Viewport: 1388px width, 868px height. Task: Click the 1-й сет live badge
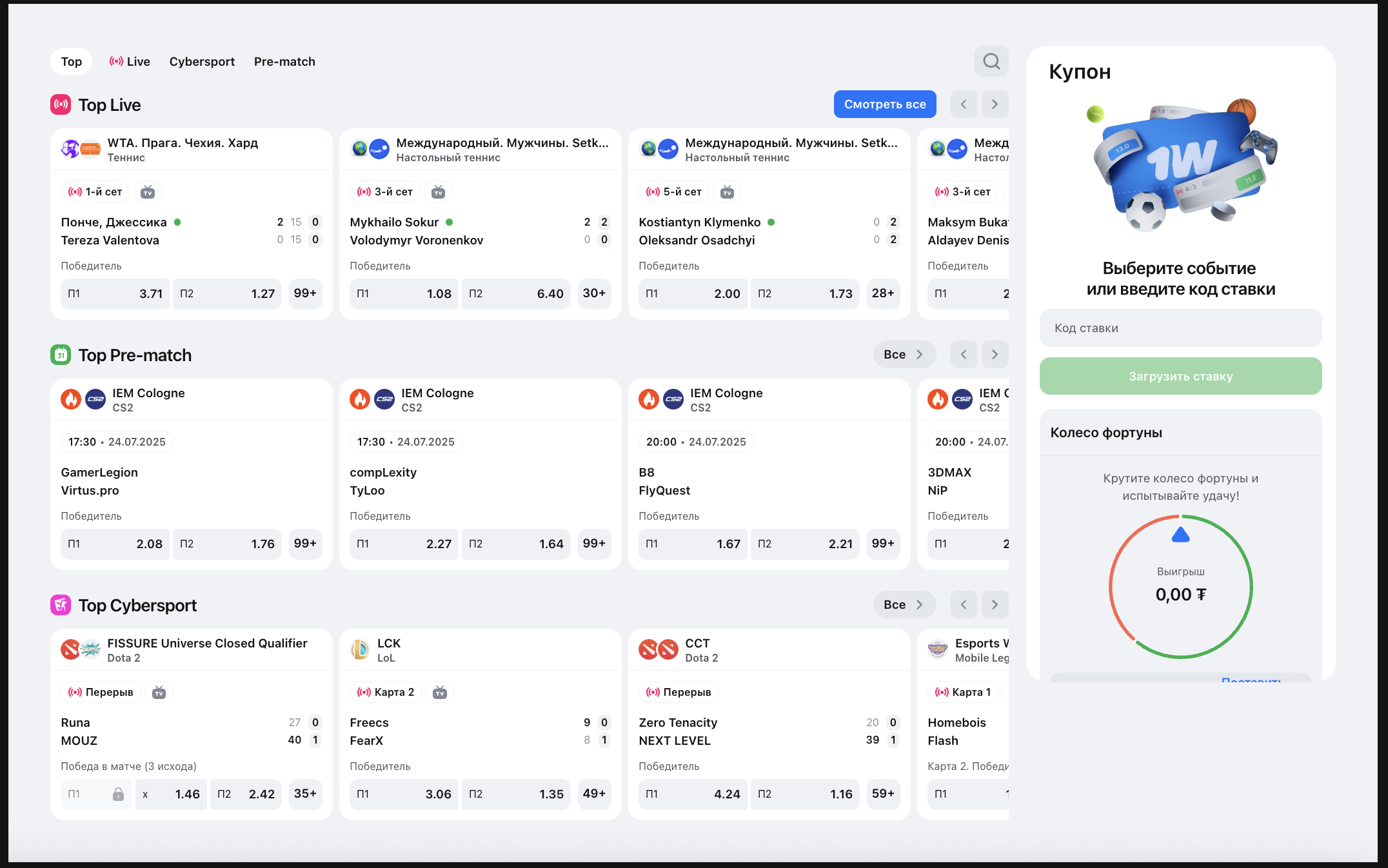click(95, 192)
